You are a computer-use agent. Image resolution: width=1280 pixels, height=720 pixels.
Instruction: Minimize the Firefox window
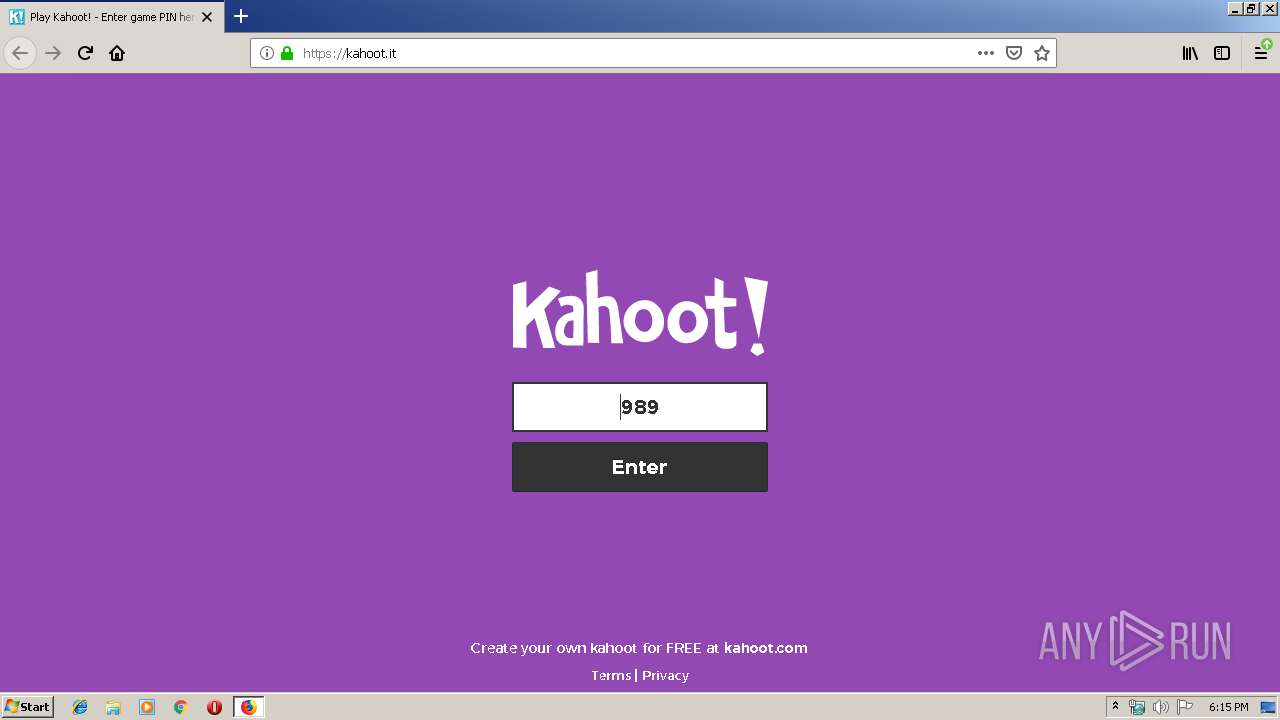(x=1235, y=8)
